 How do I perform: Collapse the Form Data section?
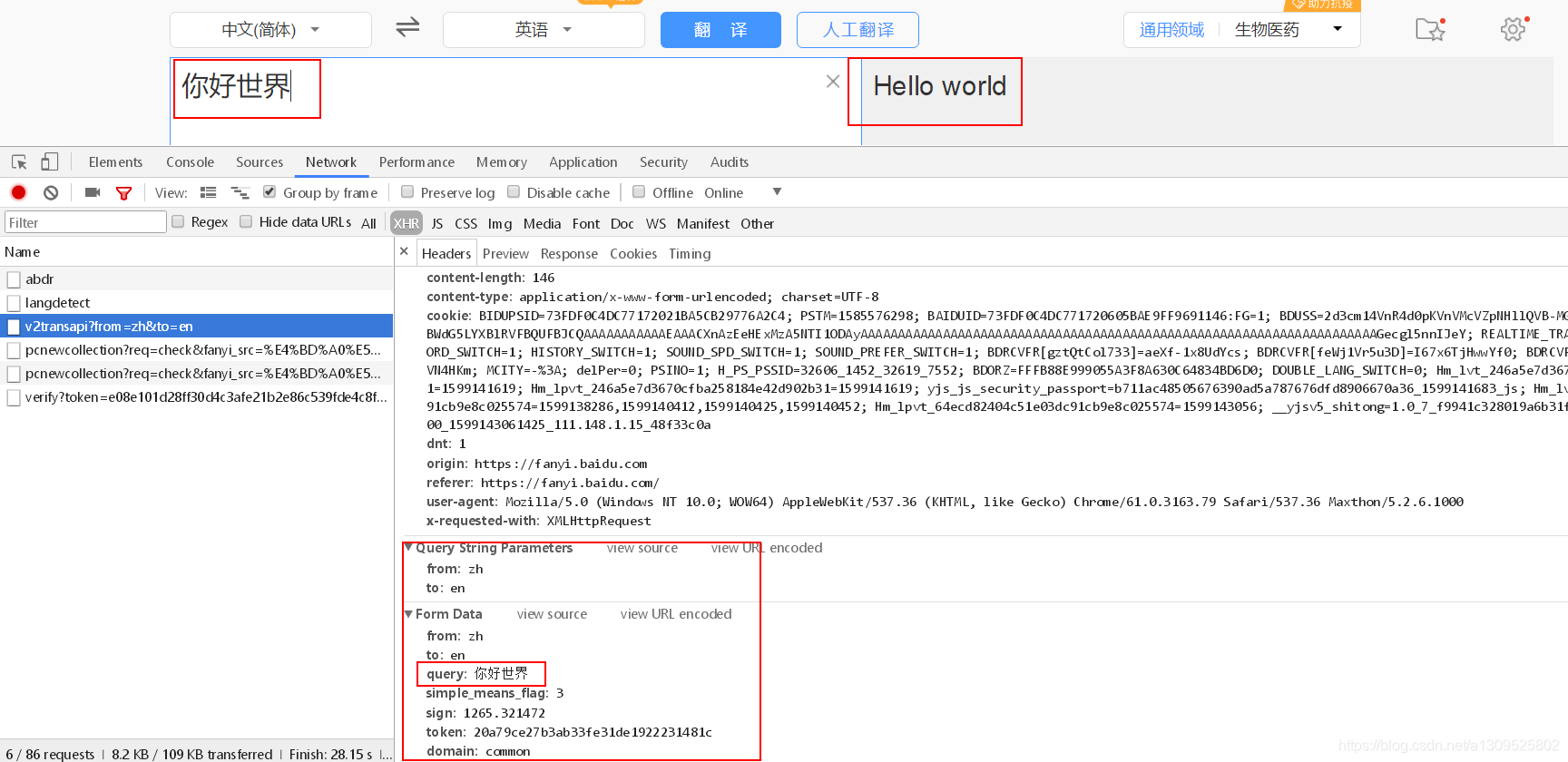pyautogui.click(x=408, y=614)
